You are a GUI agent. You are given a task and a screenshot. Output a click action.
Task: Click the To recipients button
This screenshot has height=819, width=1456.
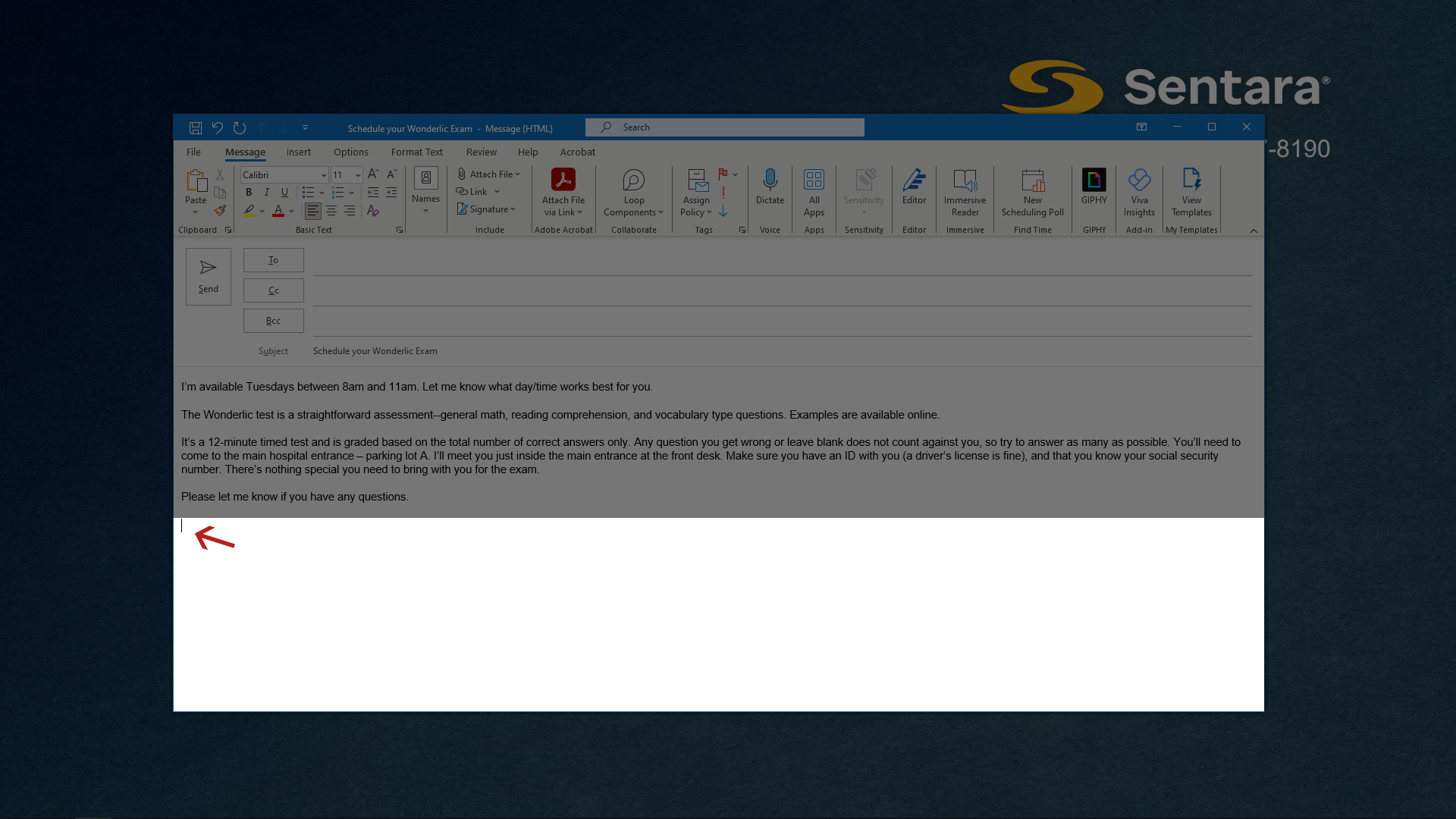click(x=274, y=260)
